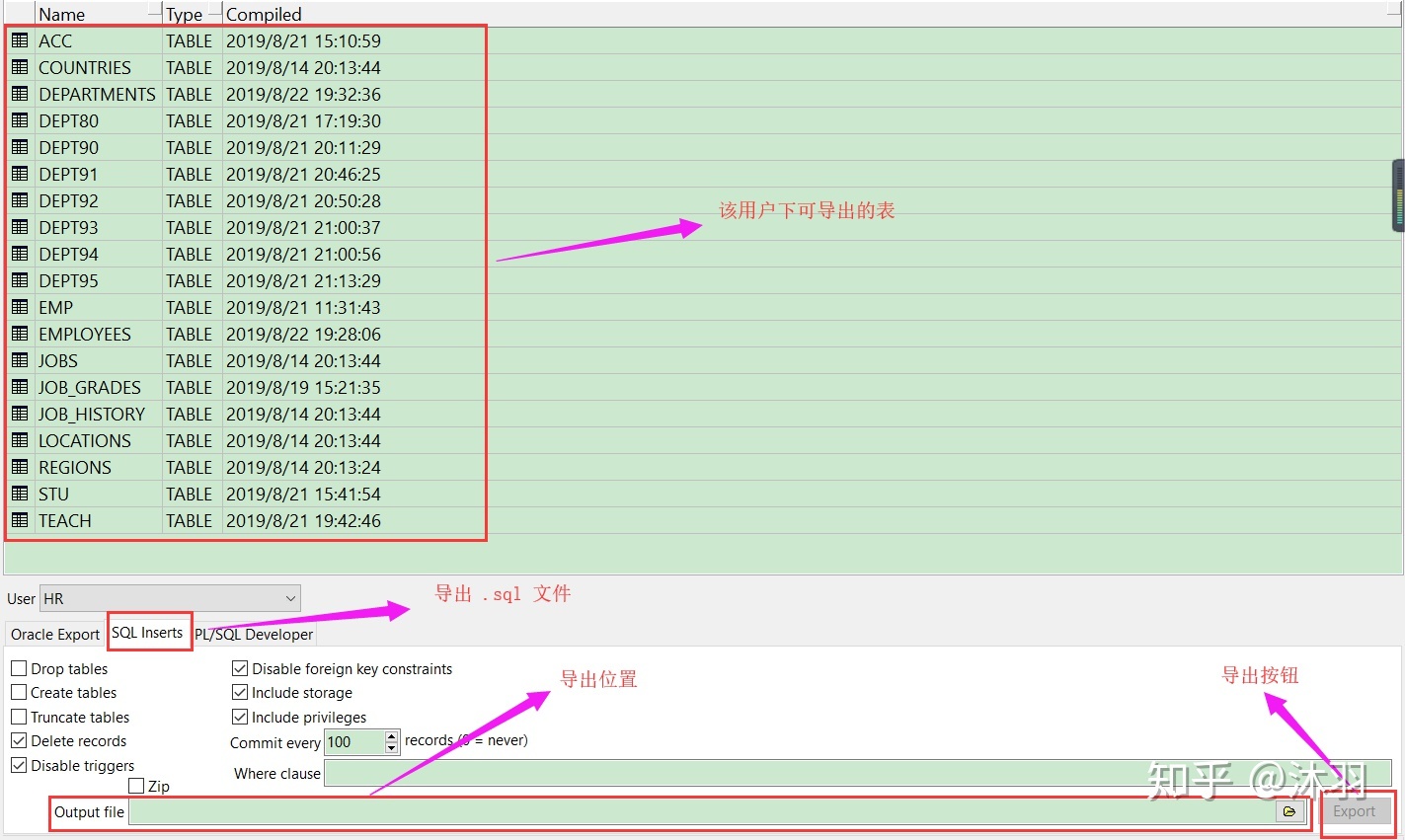This screenshot has height=840, width=1405.
Task: Select the JOB_HISTORY table name
Action: pyautogui.click(x=92, y=414)
